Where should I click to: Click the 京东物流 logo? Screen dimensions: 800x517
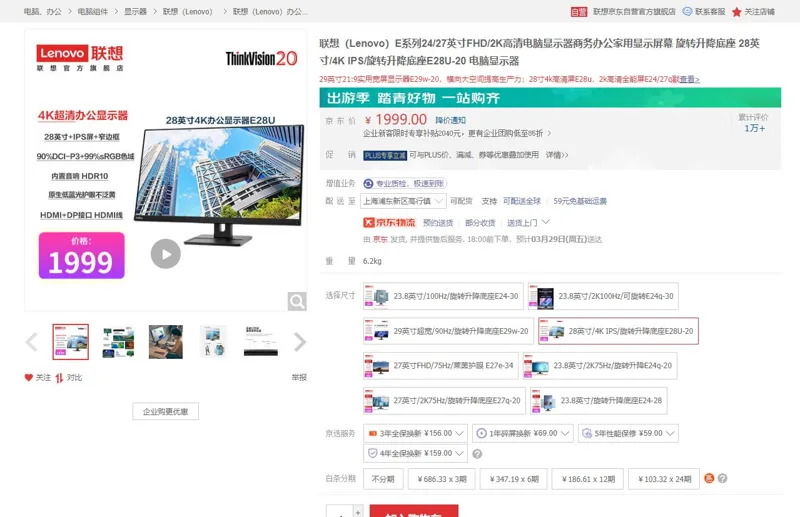click(x=389, y=223)
